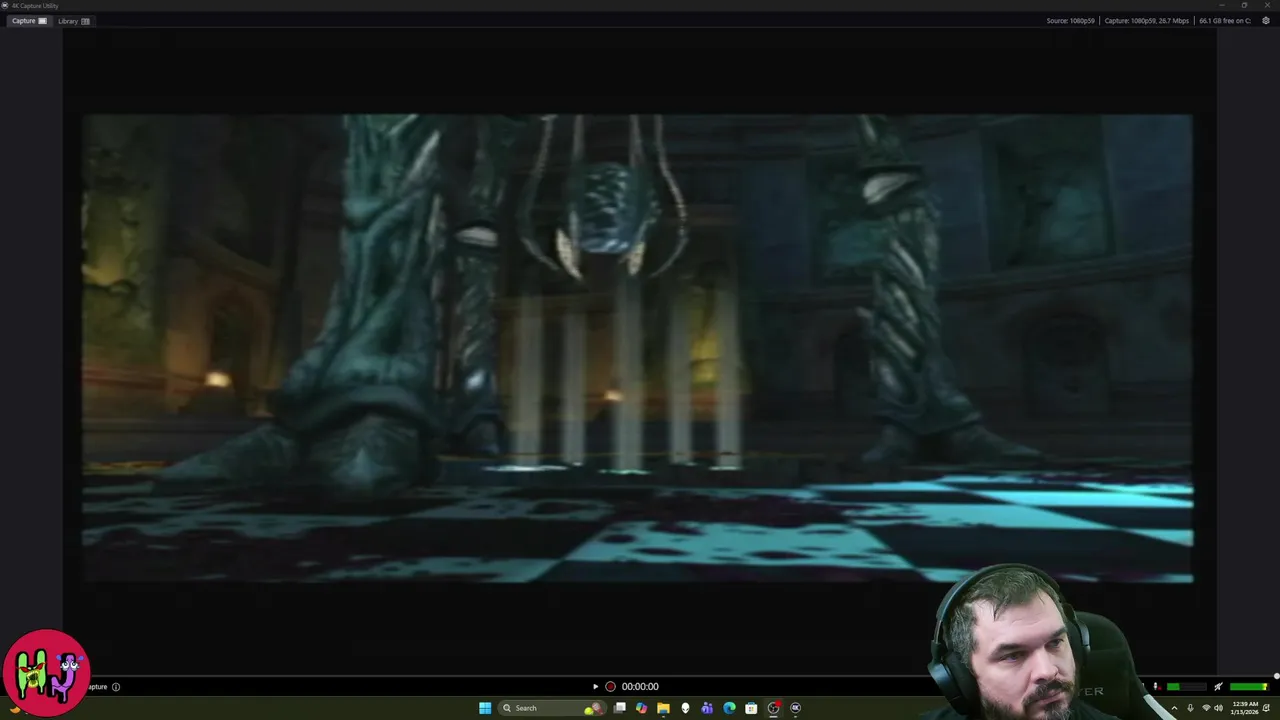The width and height of the screenshot is (1280, 720).
Task: Click the play triangle beside the record button
Action: click(x=595, y=686)
